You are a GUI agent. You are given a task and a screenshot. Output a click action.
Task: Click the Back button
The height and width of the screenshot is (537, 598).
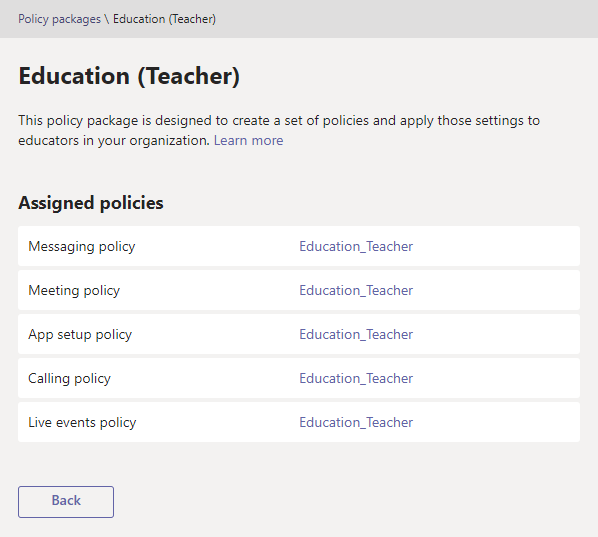coord(66,502)
